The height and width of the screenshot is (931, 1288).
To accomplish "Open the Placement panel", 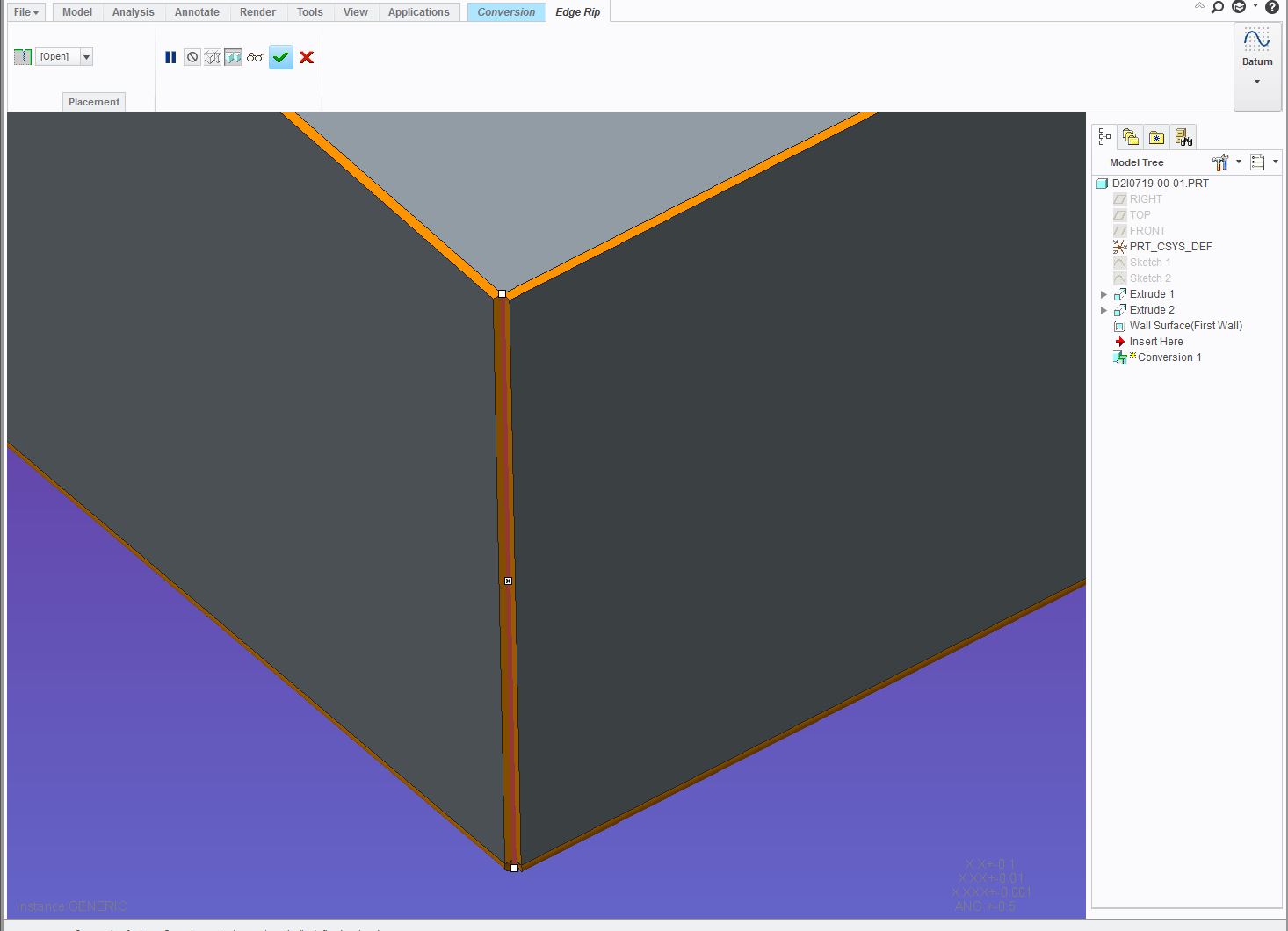I will [94, 102].
